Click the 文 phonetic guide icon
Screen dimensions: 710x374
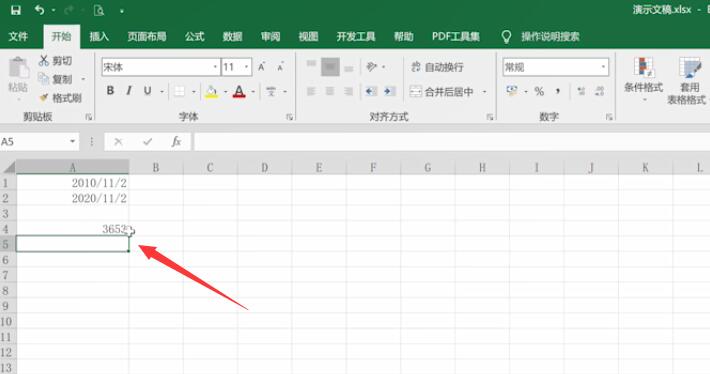pos(271,91)
